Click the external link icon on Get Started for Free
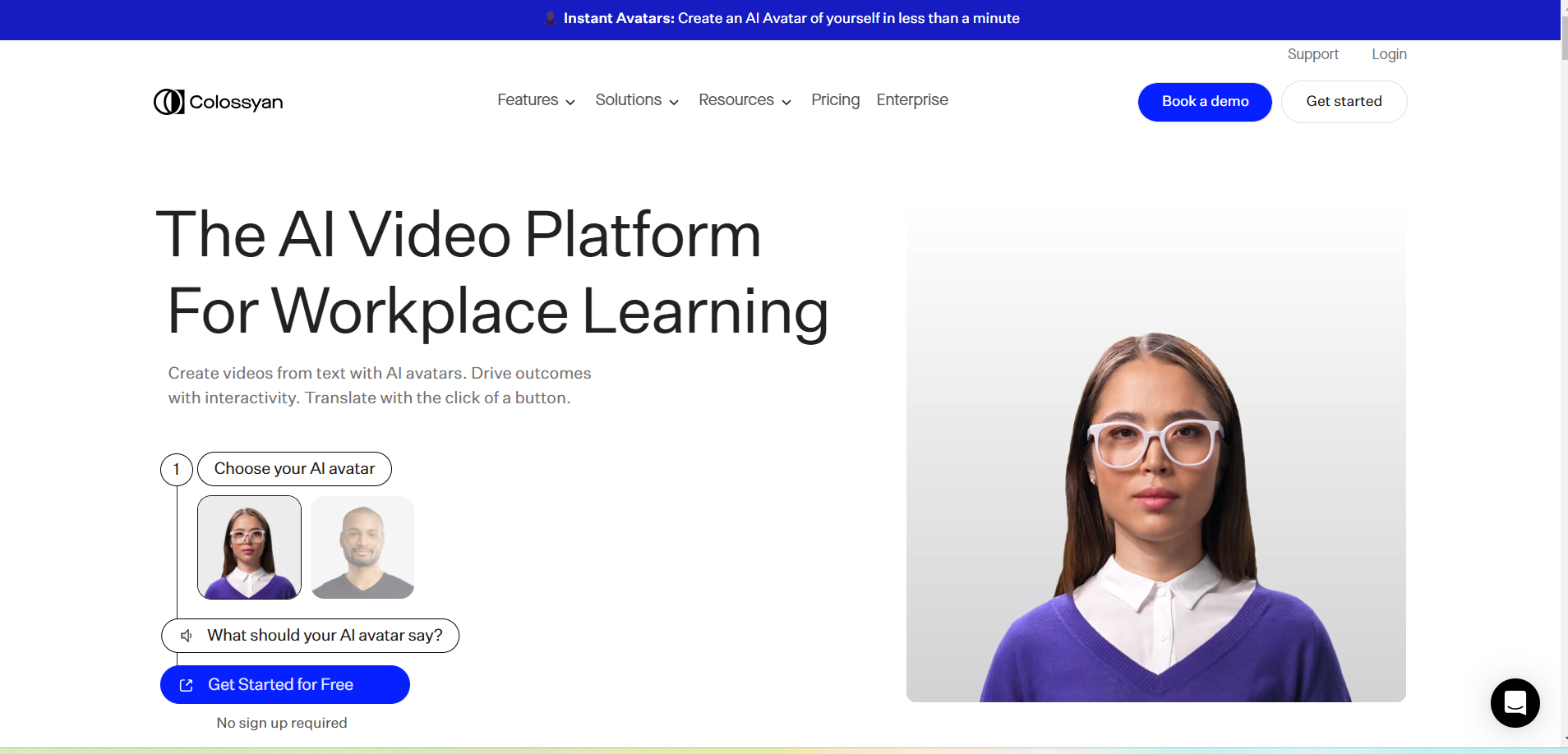The height and width of the screenshot is (754, 1568). pos(187,685)
